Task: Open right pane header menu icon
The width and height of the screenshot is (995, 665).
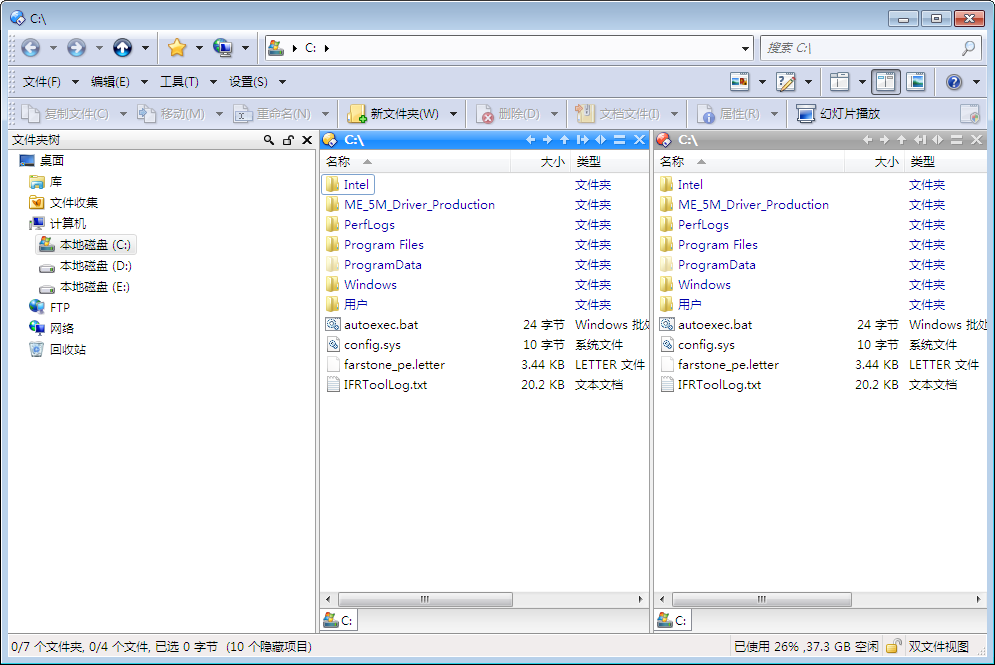Action: 957,140
